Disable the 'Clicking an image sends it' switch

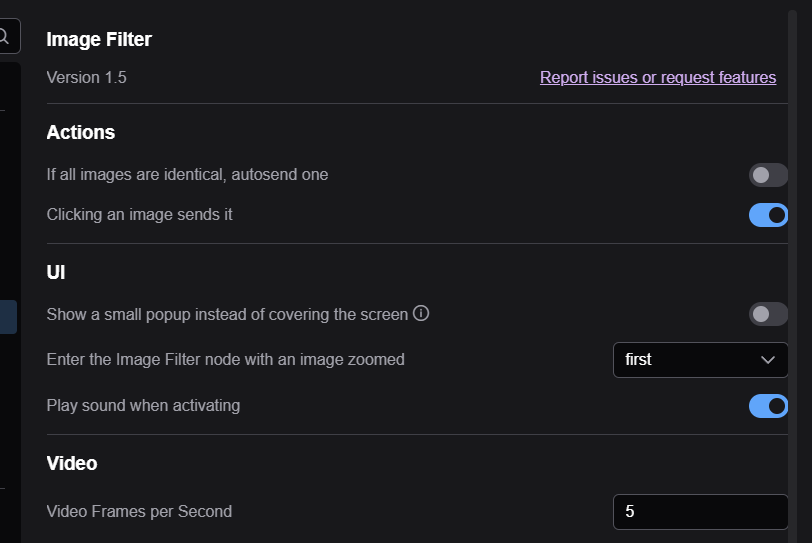tap(768, 215)
